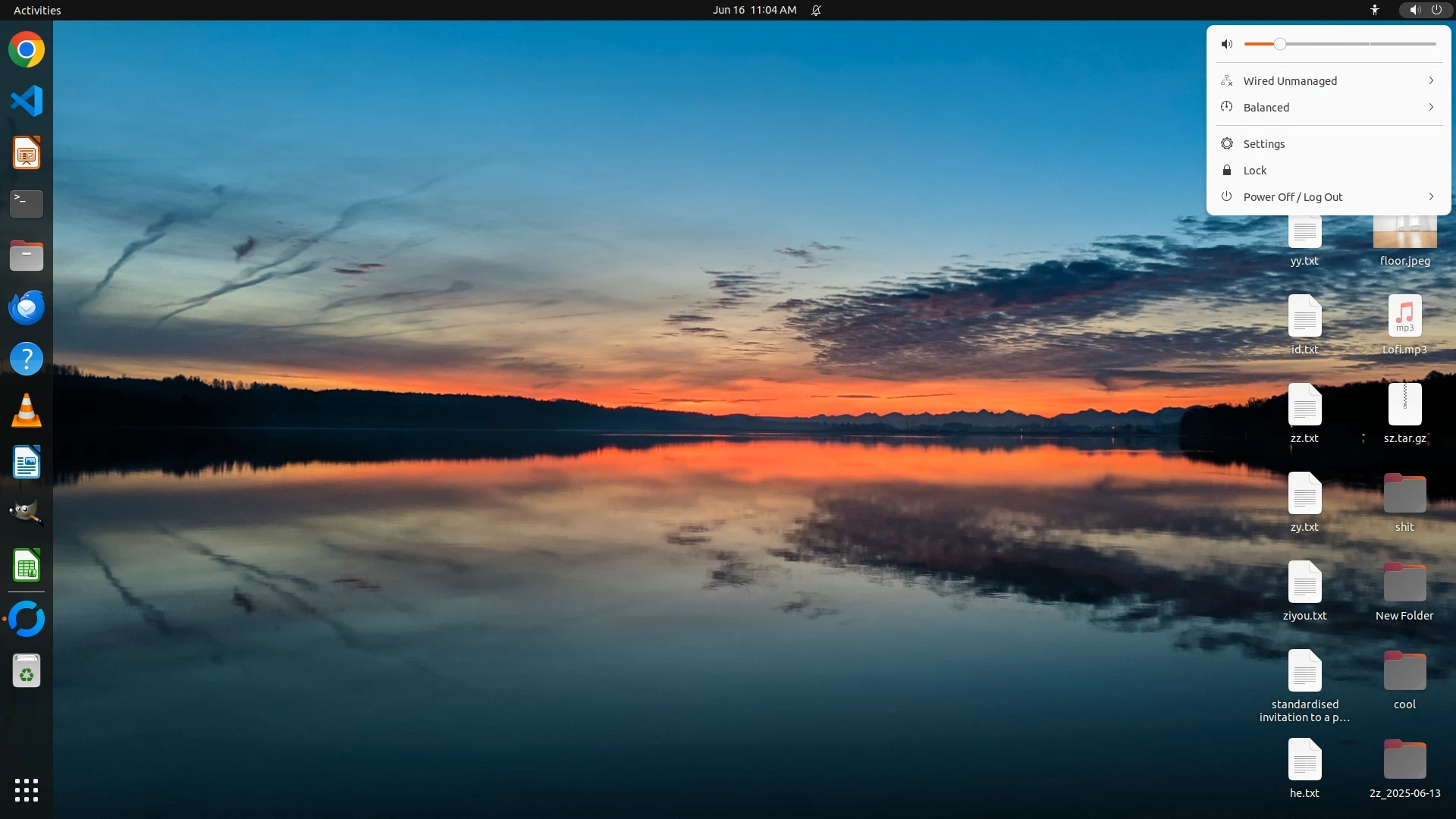1456x819 pixels.
Task: Open accessibility menu in top bar
Action: click(1374, 10)
